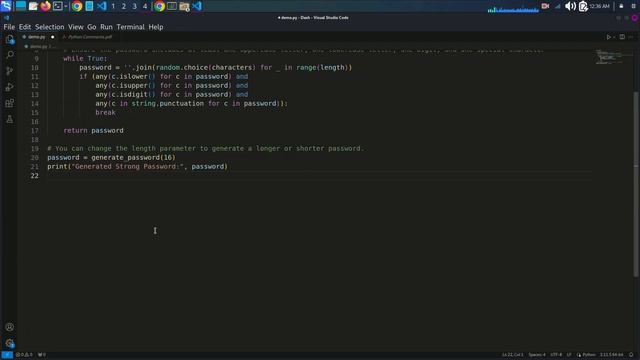Open the Manage gear in activity bar
This screenshot has height=360, width=640.
9,343
